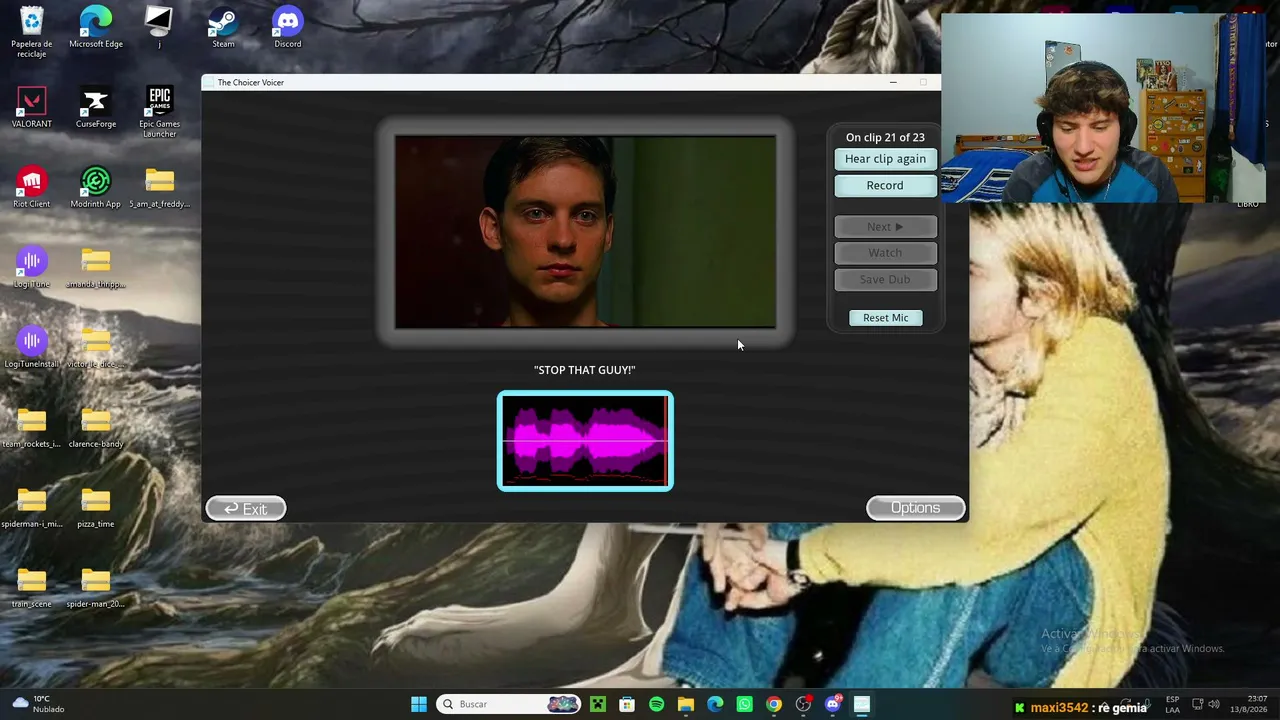Click the "On clip 21 of 23" counter

[885, 137]
